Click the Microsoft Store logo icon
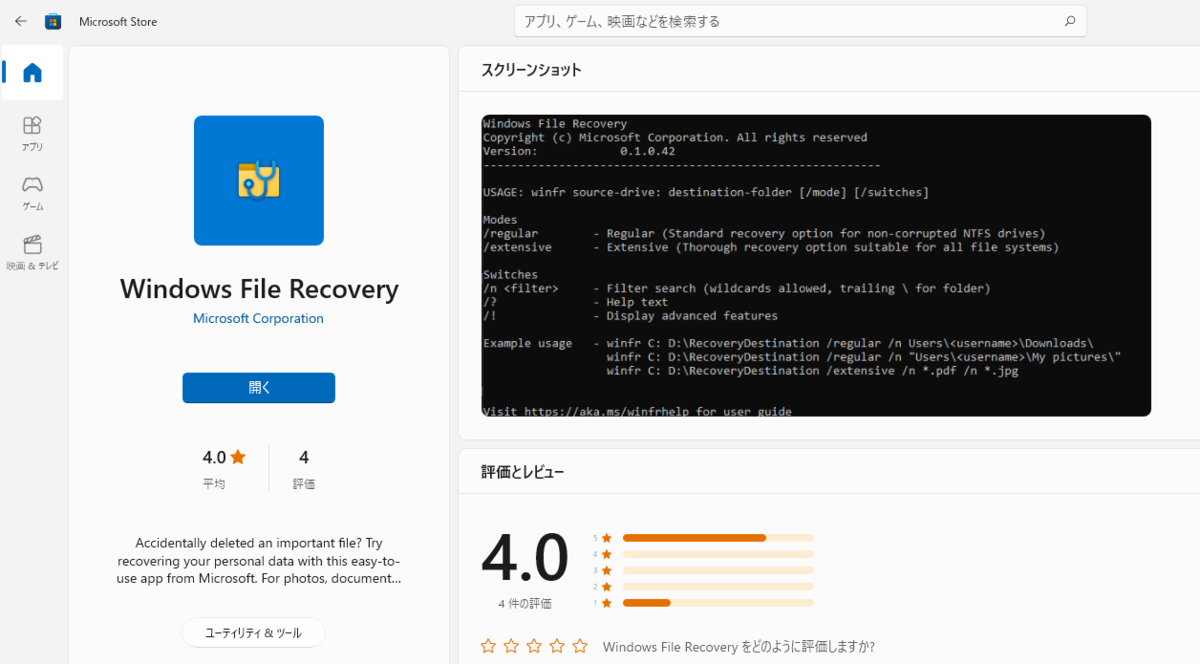Image resolution: width=1200 pixels, height=664 pixels. coord(53,21)
